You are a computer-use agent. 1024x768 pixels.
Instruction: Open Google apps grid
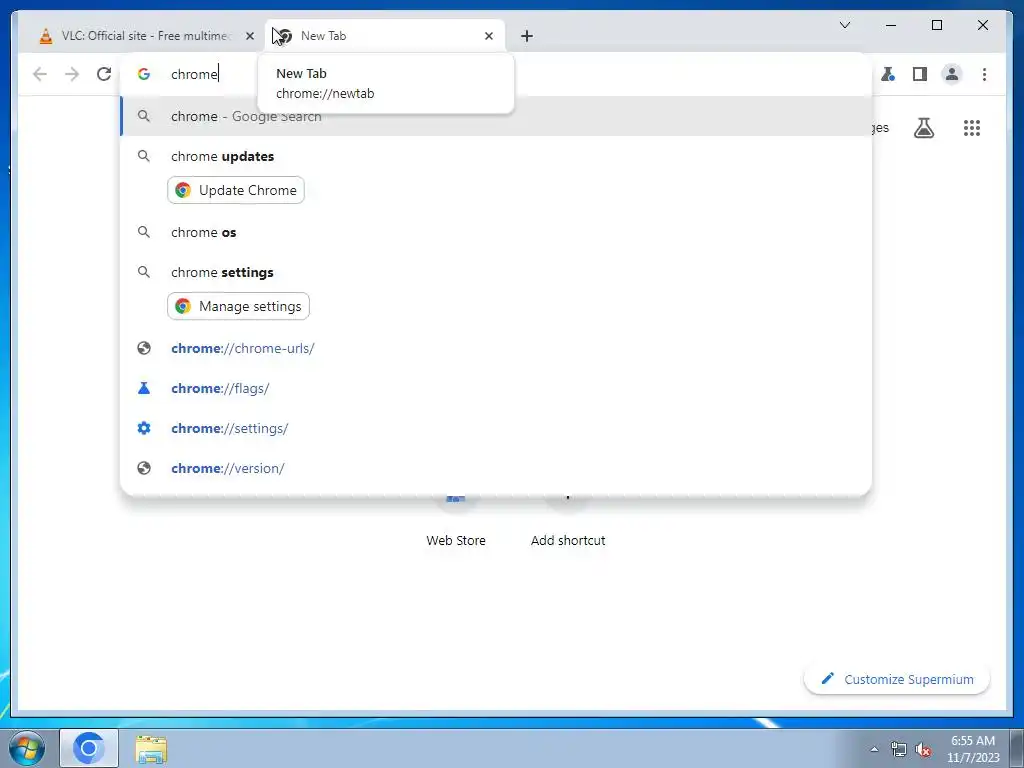click(x=972, y=128)
